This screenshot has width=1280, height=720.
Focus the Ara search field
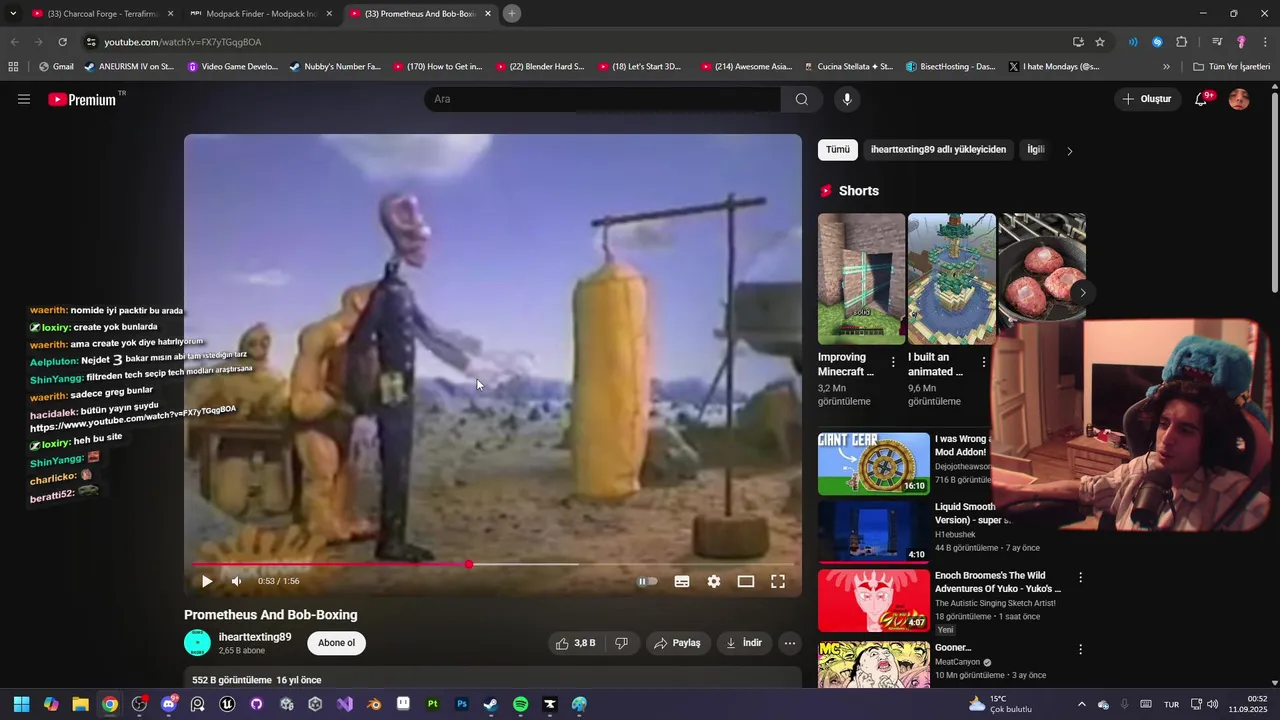pyautogui.click(x=602, y=99)
